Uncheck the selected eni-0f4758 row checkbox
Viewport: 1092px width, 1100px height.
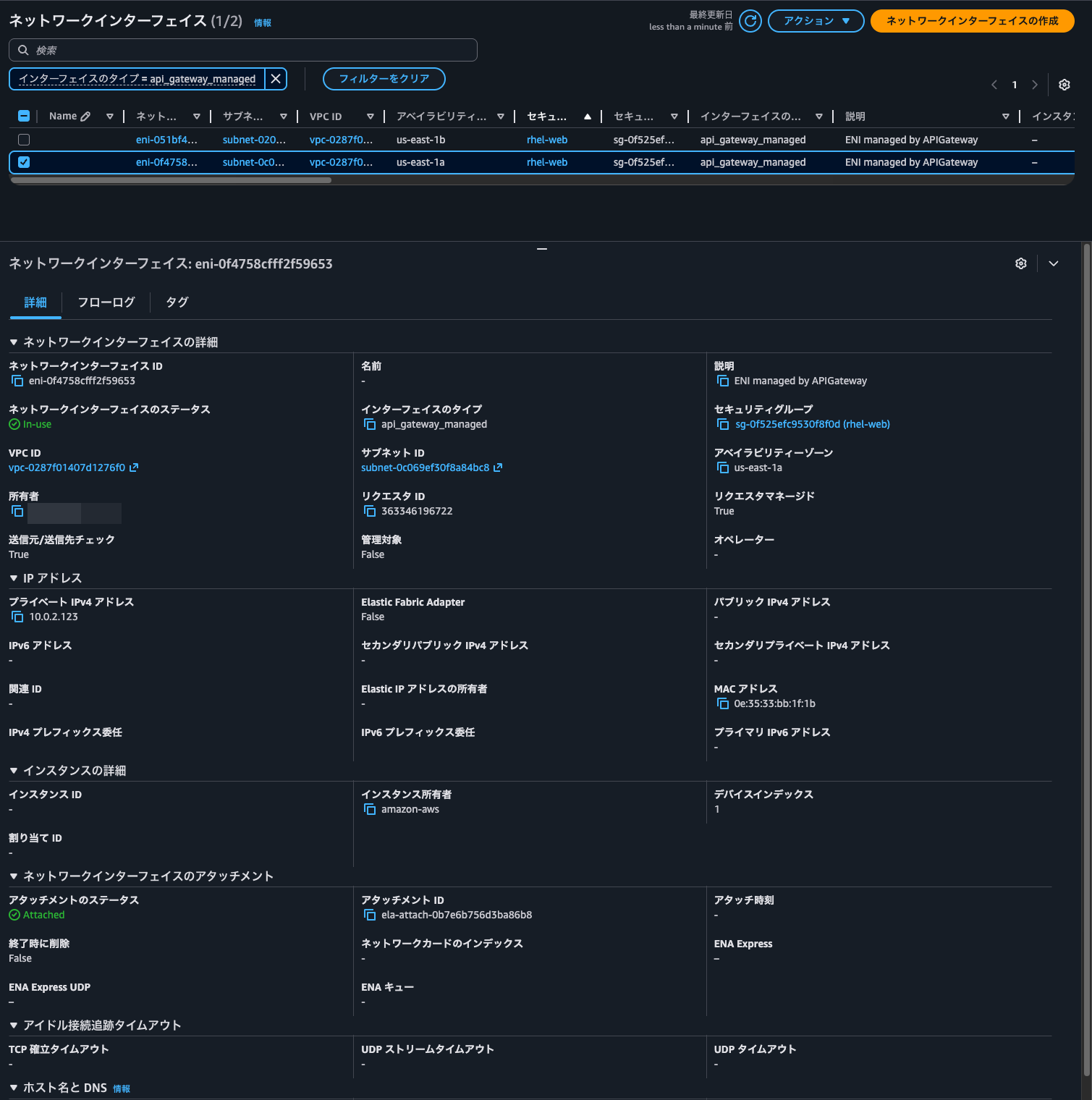[24, 162]
